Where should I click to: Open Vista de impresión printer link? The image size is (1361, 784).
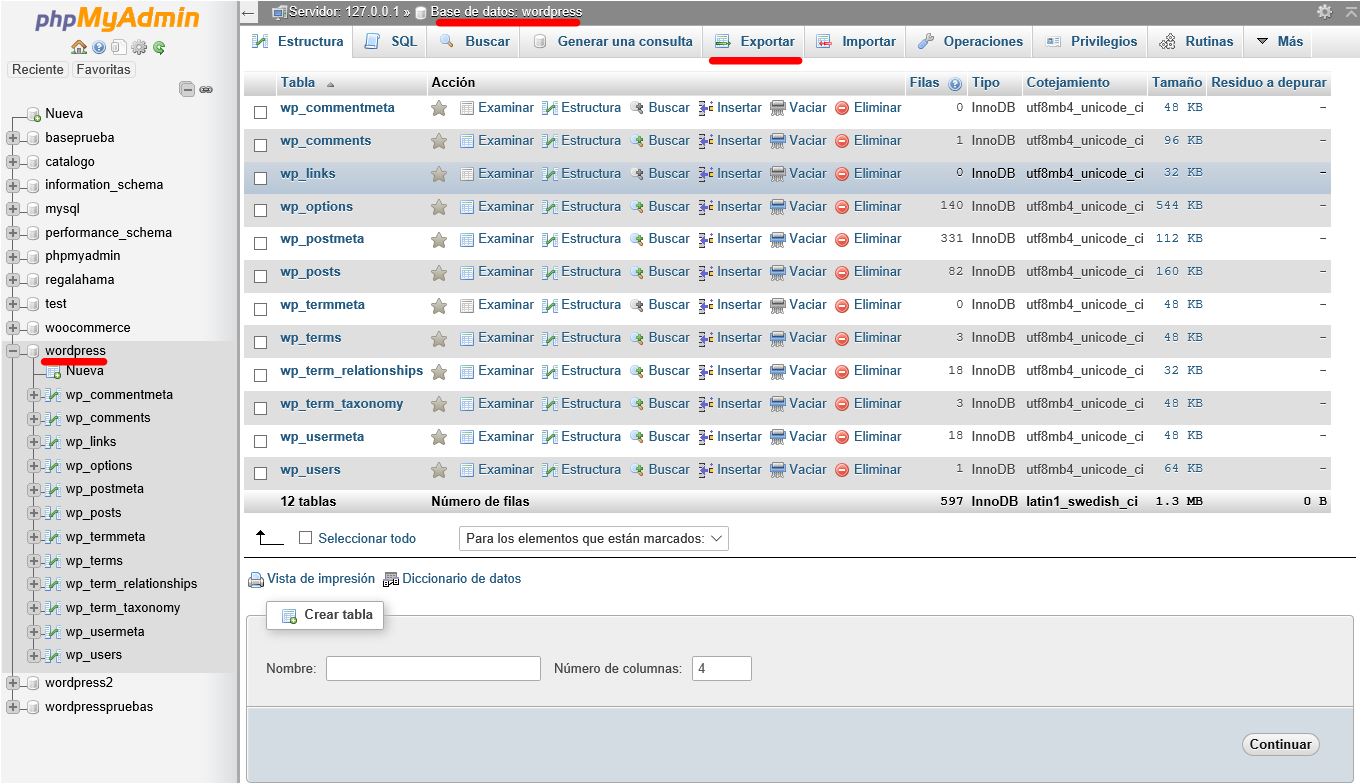(311, 579)
